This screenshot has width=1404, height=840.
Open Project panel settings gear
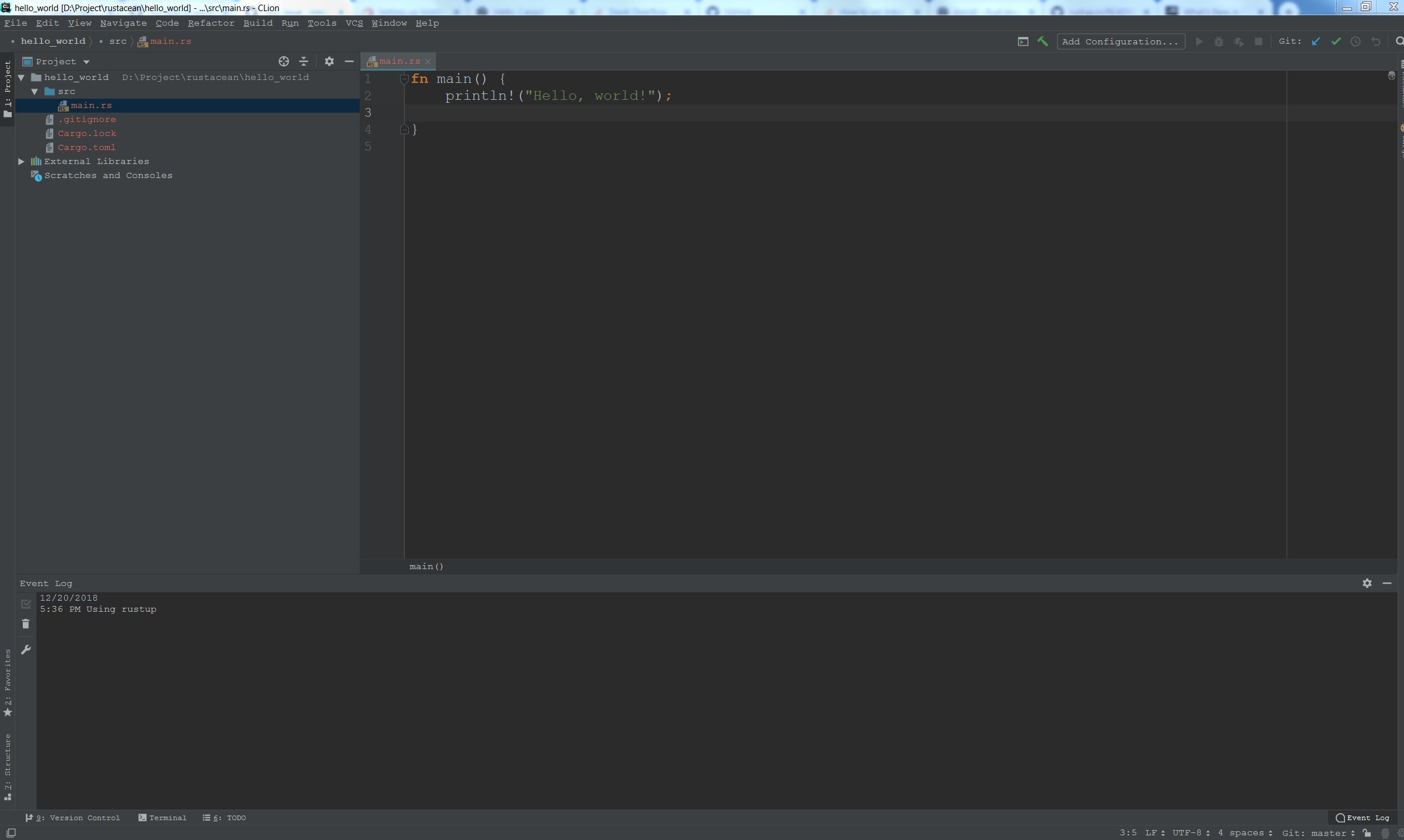(x=329, y=61)
